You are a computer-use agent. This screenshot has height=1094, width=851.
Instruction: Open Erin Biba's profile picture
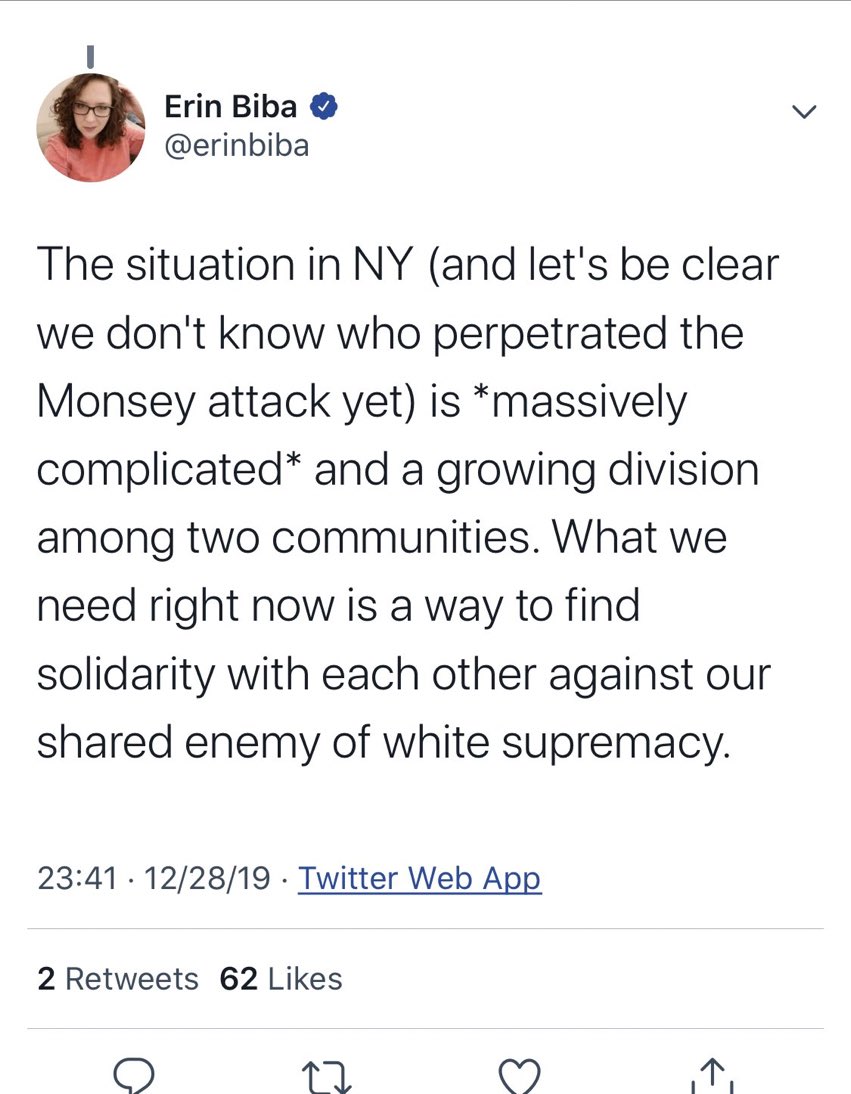click(x=91, y=127)
